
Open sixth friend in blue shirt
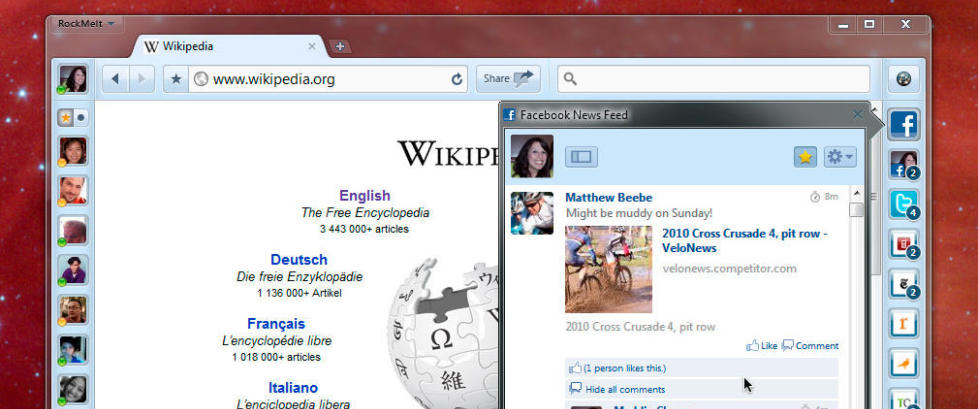[x=73, y=350]
